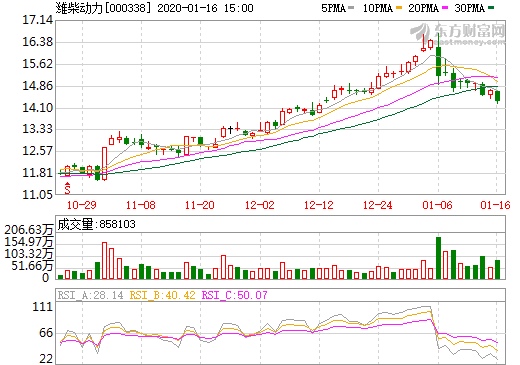Click the 30PMA legend label
The width and height of the screenshot is (520, 365).
[x=469, y=8]
